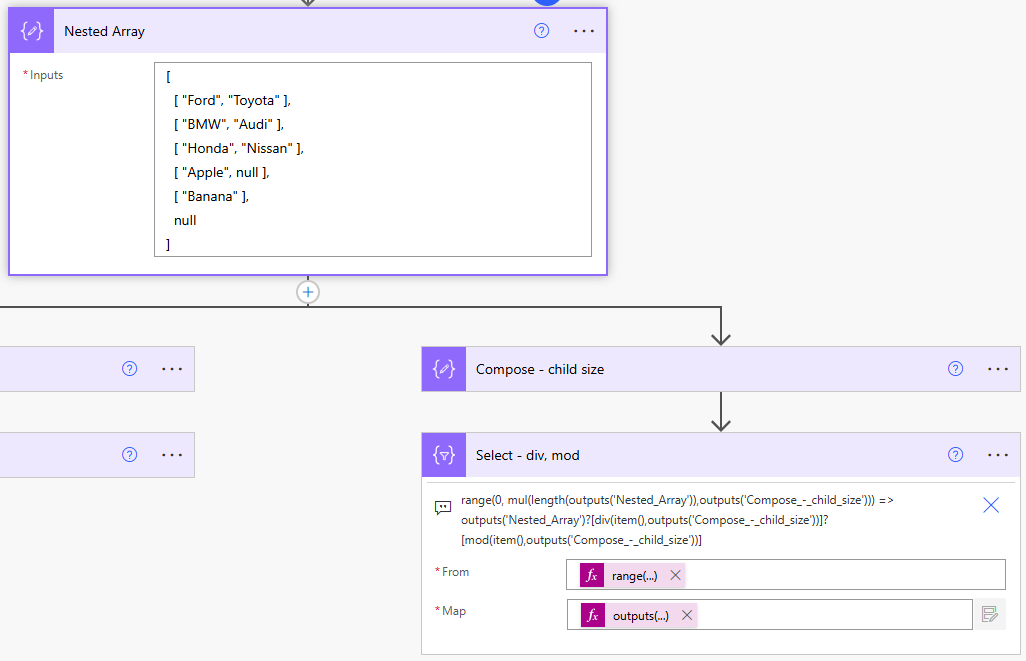Dismiss the Select action comment
The width and height of the screenshot is (1026, 661).
(x=991, y=505)
